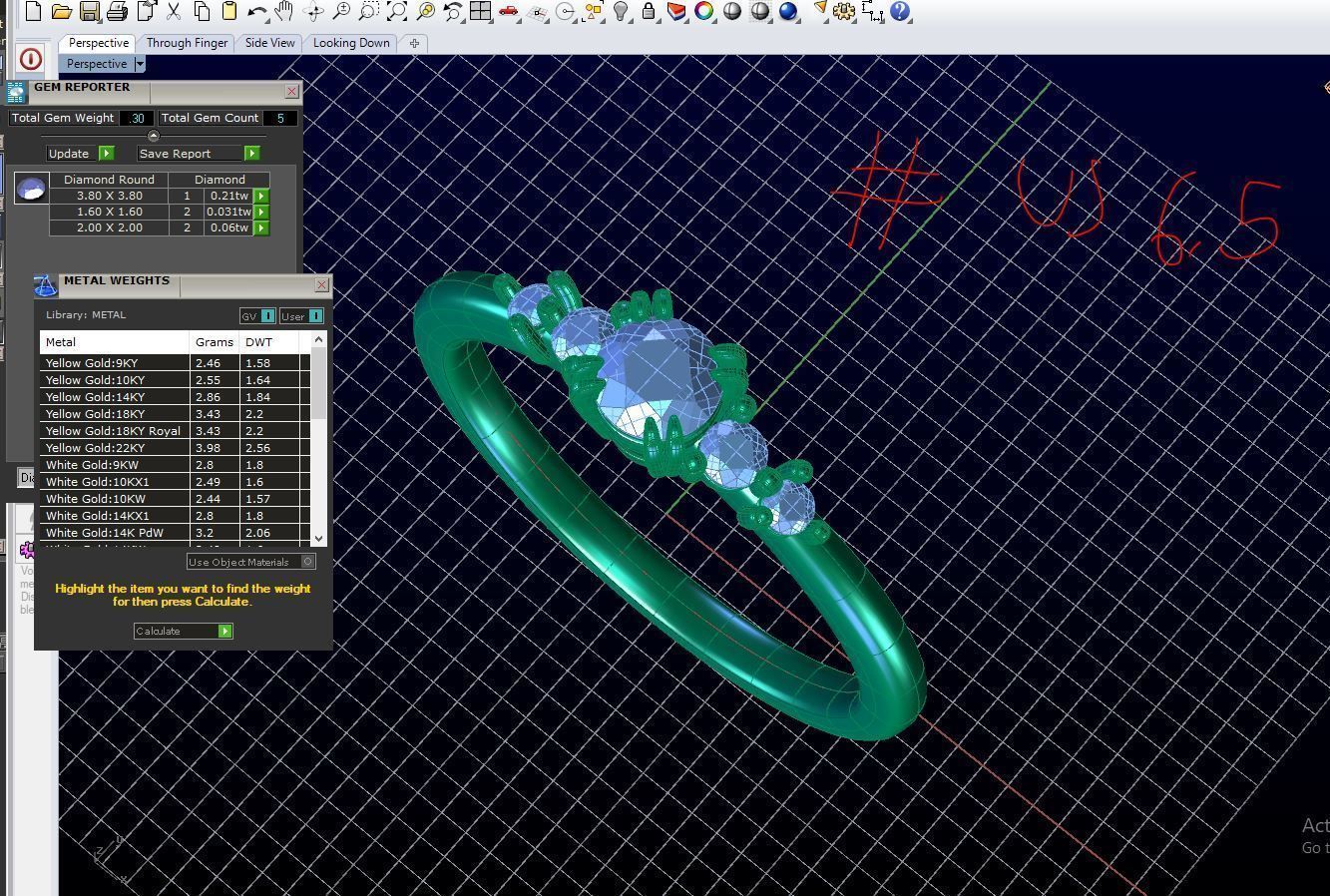Click the padlock Lock icon

click(649, 12)
